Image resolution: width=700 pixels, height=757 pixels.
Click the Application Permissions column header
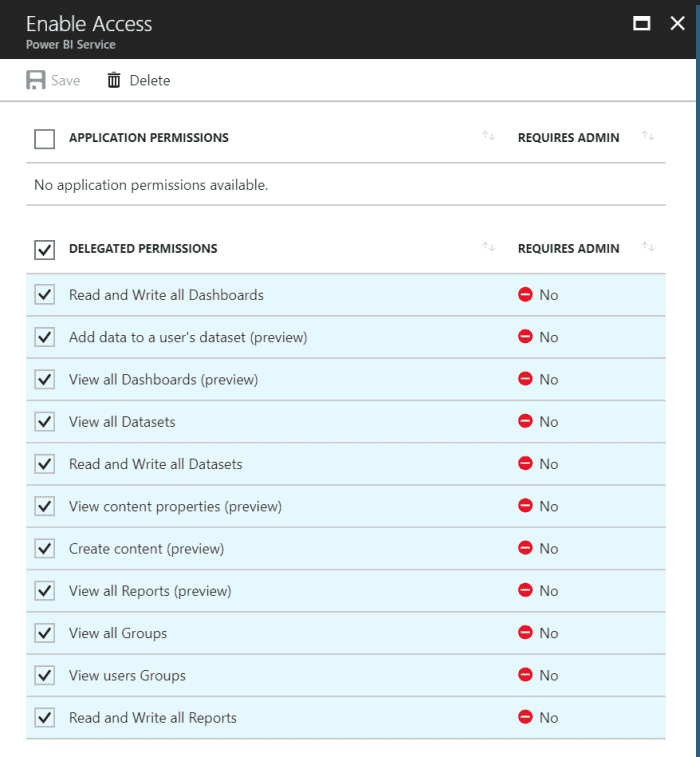click(x=148, y=138)
